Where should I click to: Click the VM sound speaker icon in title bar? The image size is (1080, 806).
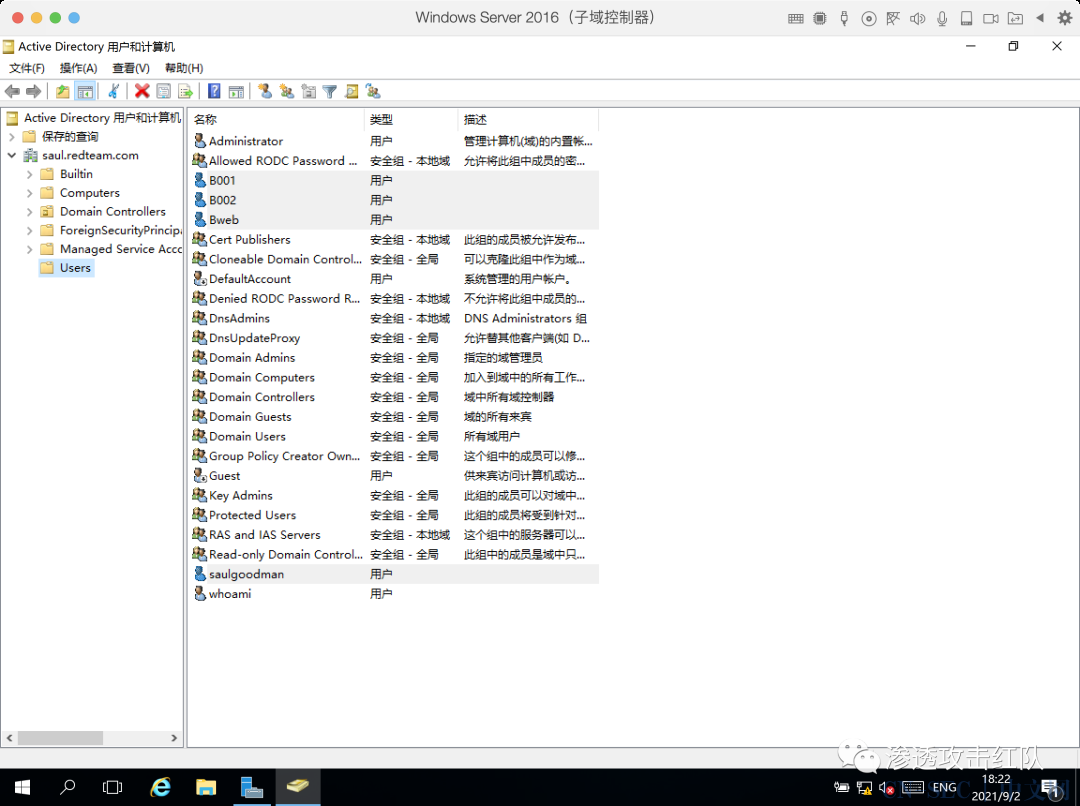917,19
